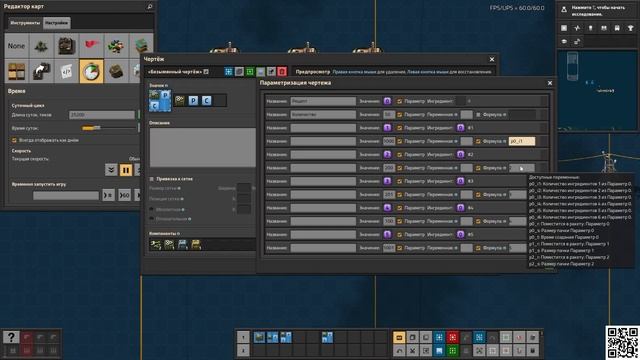Toggle Формула checkbox in the 200 value row

[x=478, y=168]
